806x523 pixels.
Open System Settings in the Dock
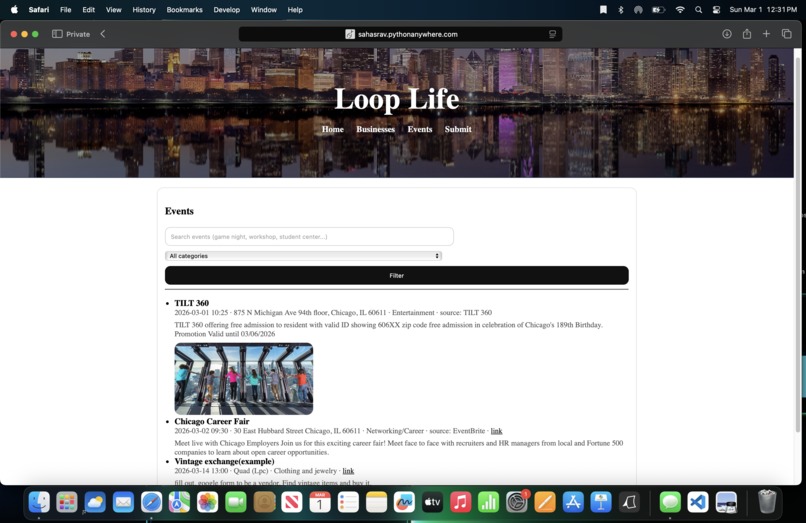pos(517,502)
